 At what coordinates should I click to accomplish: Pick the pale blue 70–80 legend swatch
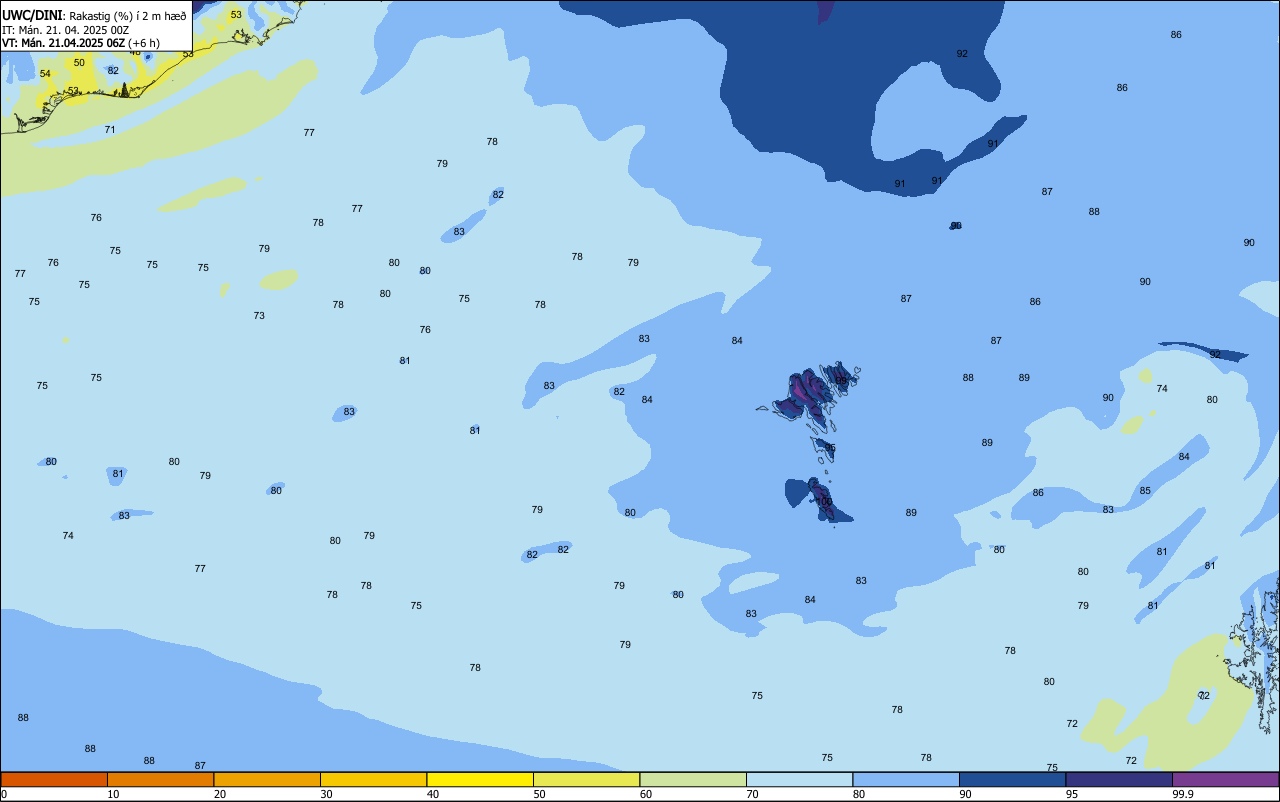[799, 779]
